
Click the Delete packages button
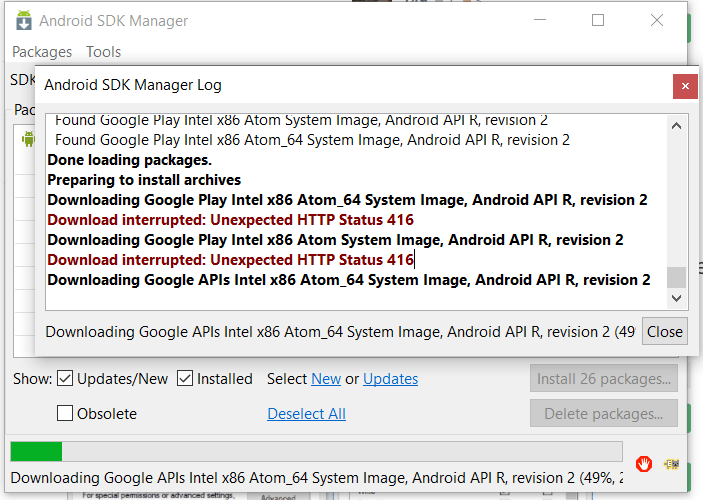604,413
